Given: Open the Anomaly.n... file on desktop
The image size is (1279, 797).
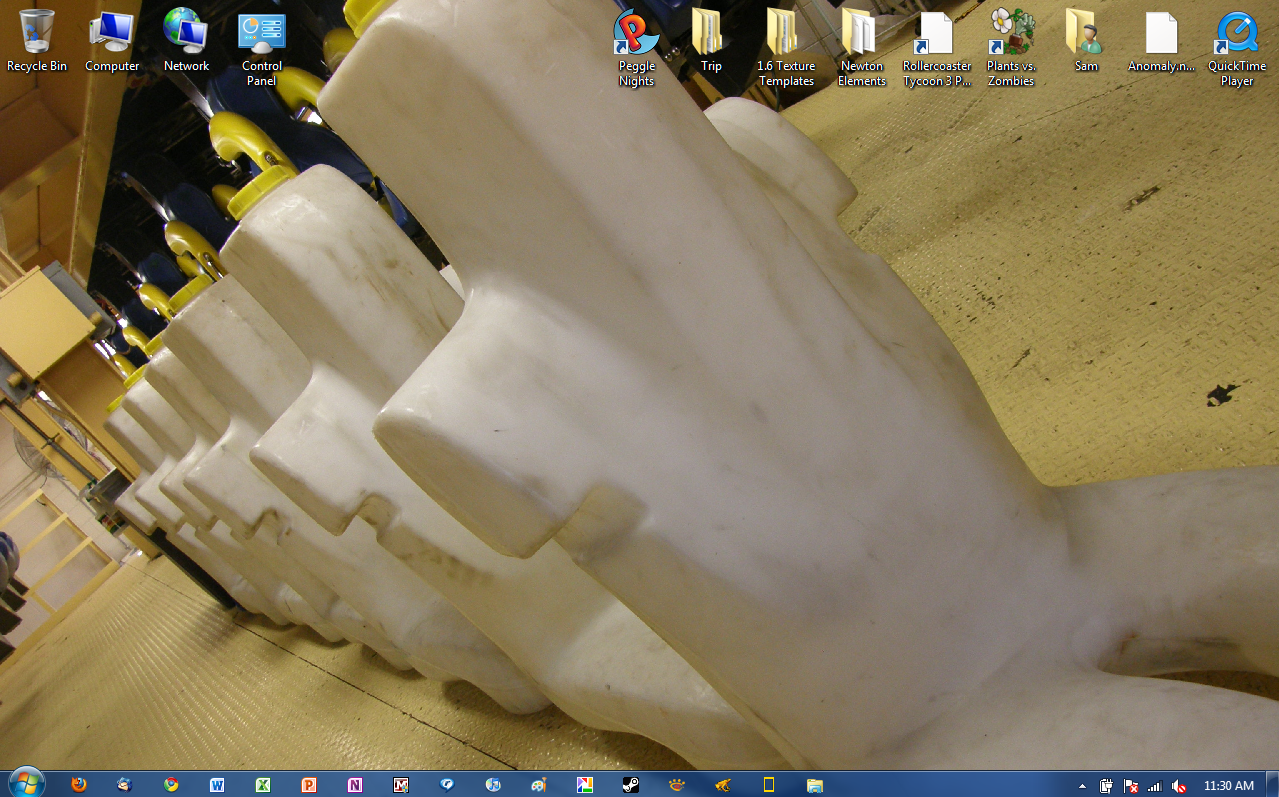Looking at the screenshot, I should coord(1161,41).
